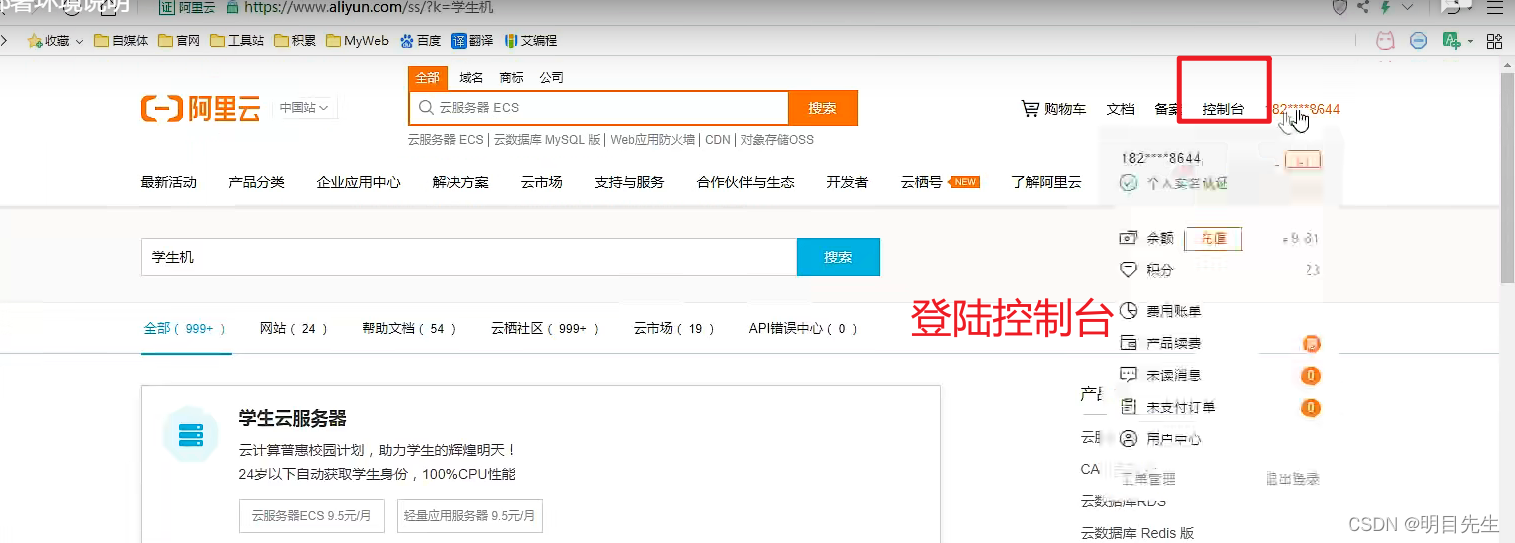
Task: Switch to the 网站 results tab
Action: (x=294, y=328)
